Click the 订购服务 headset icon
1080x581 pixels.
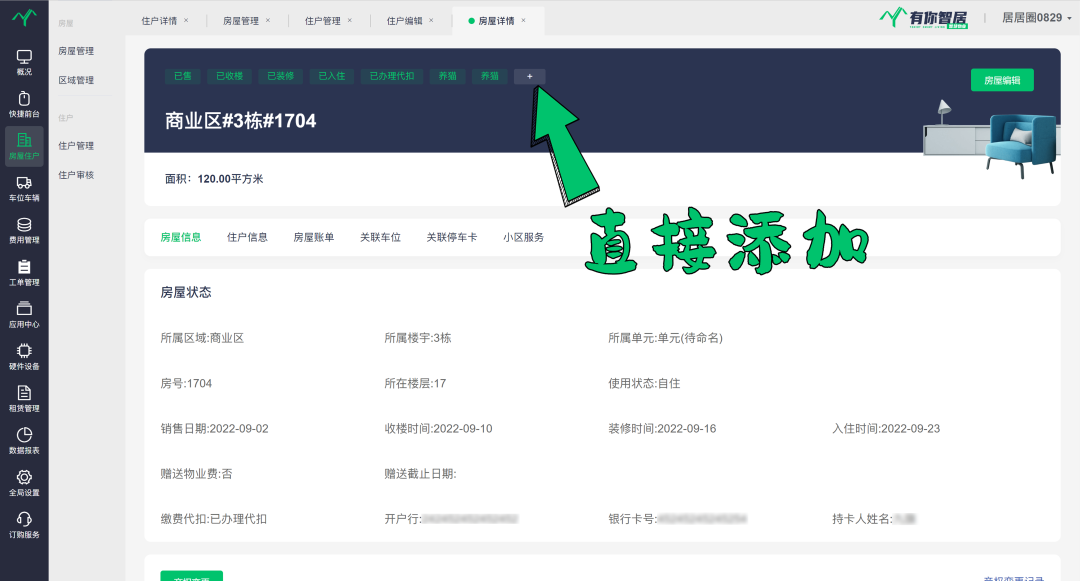(x=24, y=524)
